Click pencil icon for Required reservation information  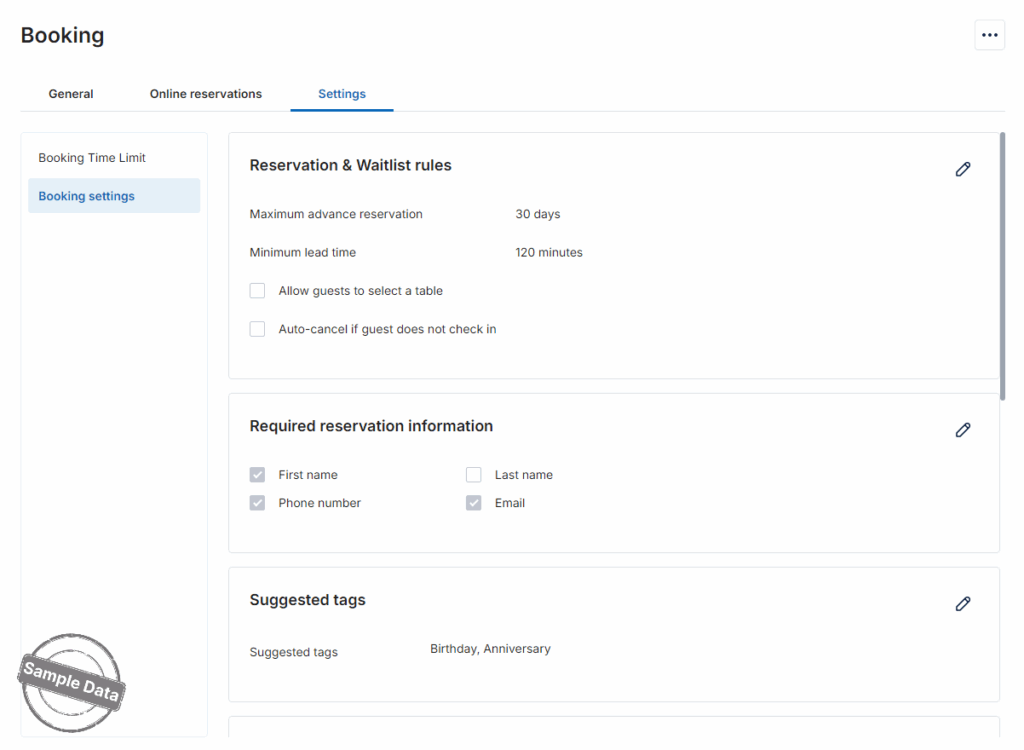tap(962, 430)
